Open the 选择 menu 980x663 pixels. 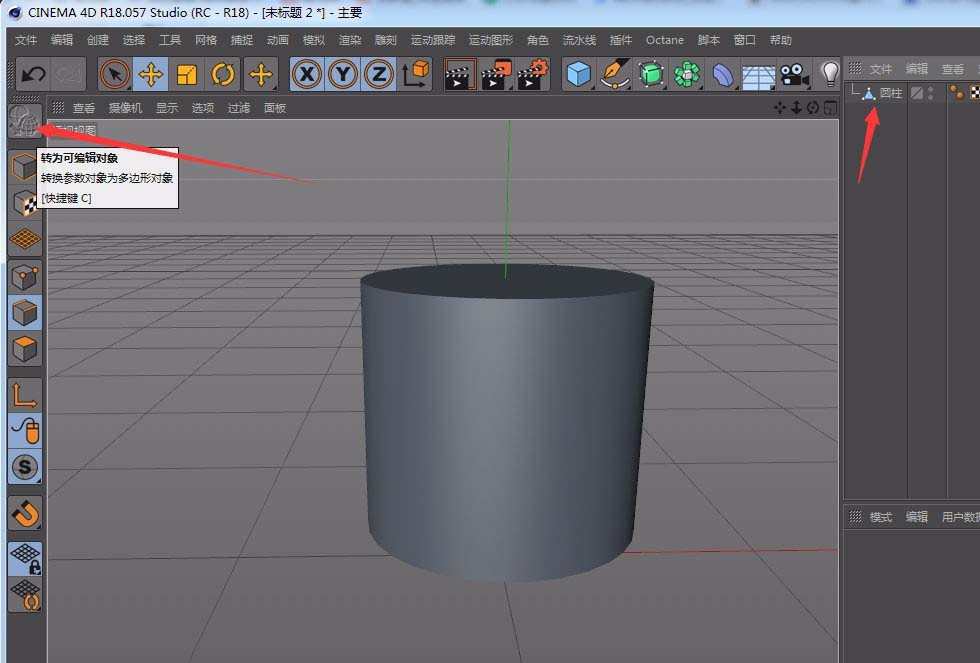click(x=134, y=40)
